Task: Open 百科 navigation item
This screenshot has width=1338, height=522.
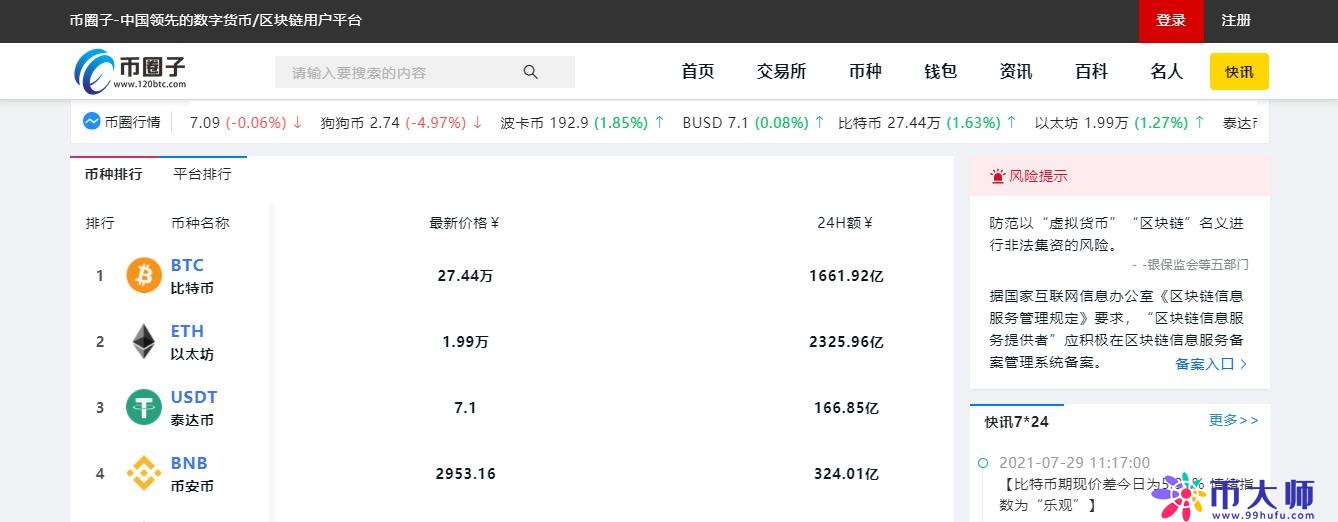Action: pos(1091,71)
